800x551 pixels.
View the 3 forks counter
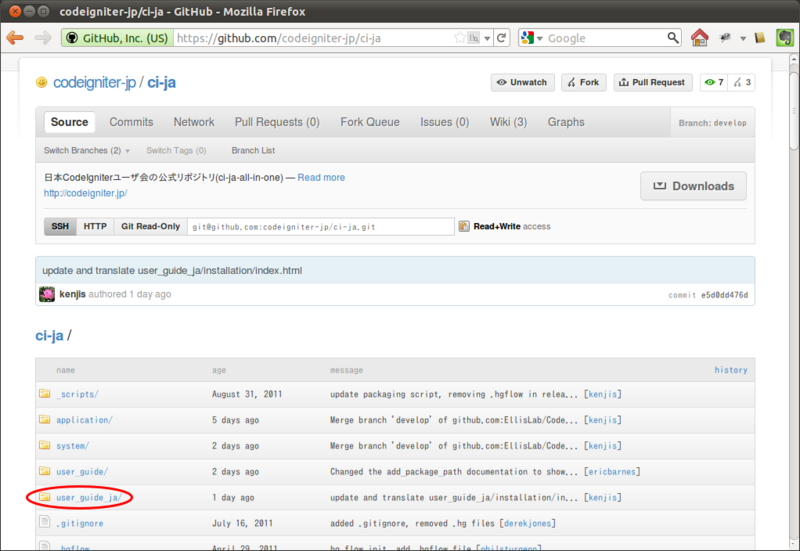741,82
